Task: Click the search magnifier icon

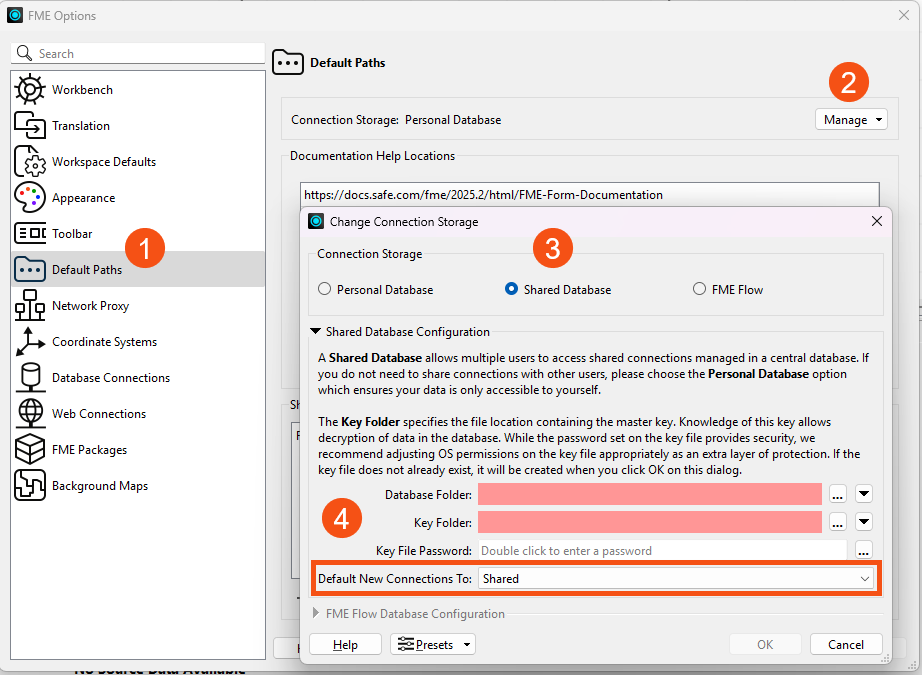Action: click(24, 54)
